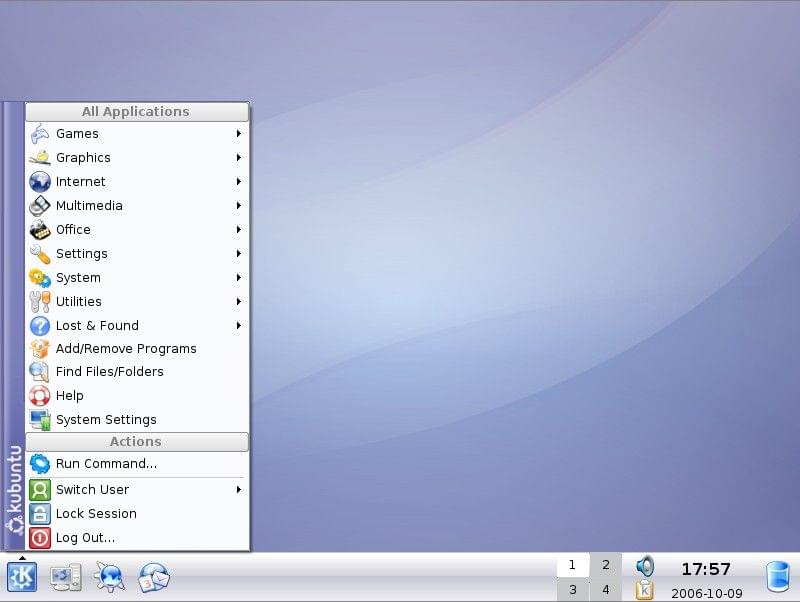Viewport: 800px width, 602px height.
Task: Open the Klipper clipboard tray icon
Action: [645, 590]
